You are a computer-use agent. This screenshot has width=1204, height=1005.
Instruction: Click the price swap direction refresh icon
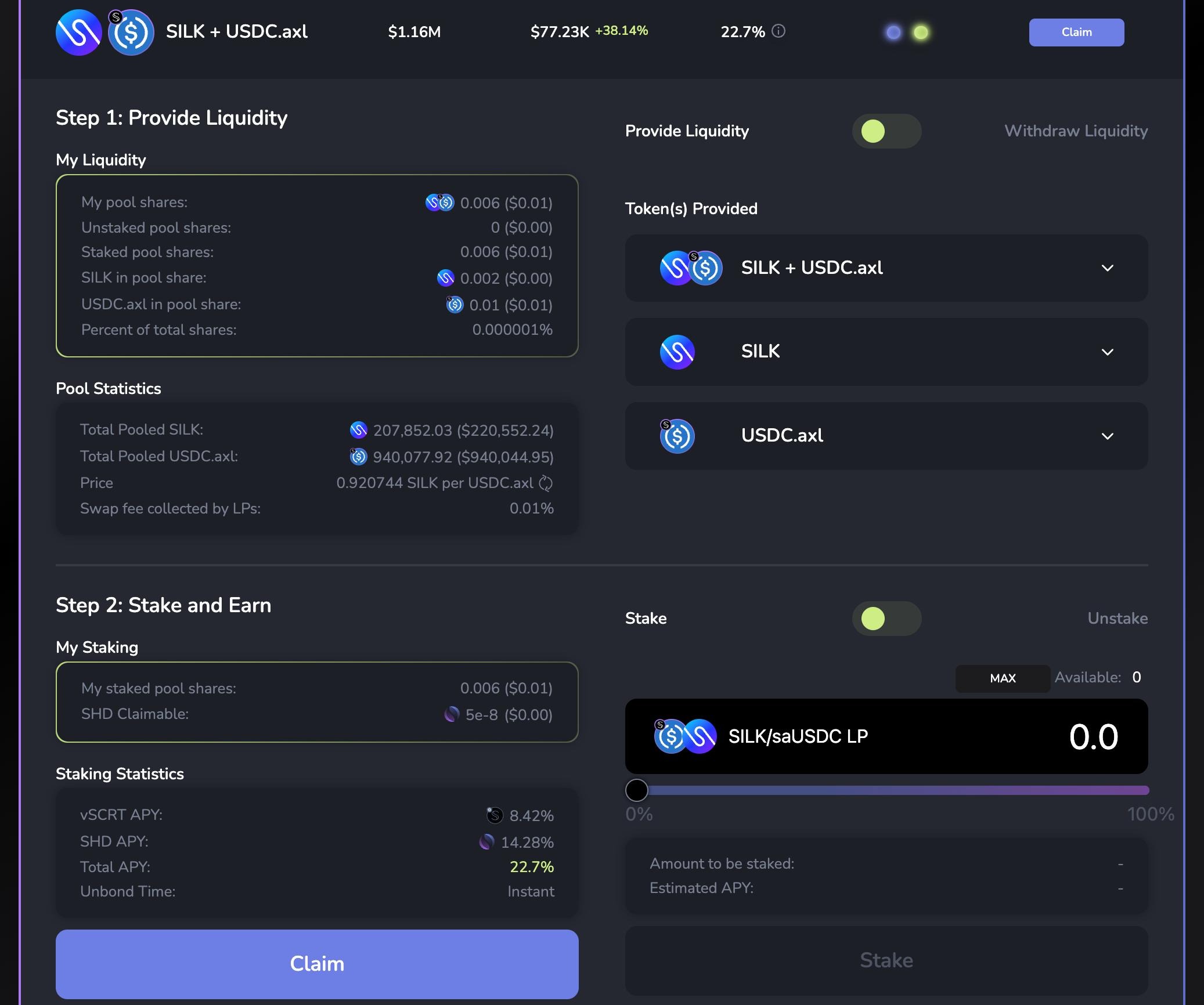point(546,483)
